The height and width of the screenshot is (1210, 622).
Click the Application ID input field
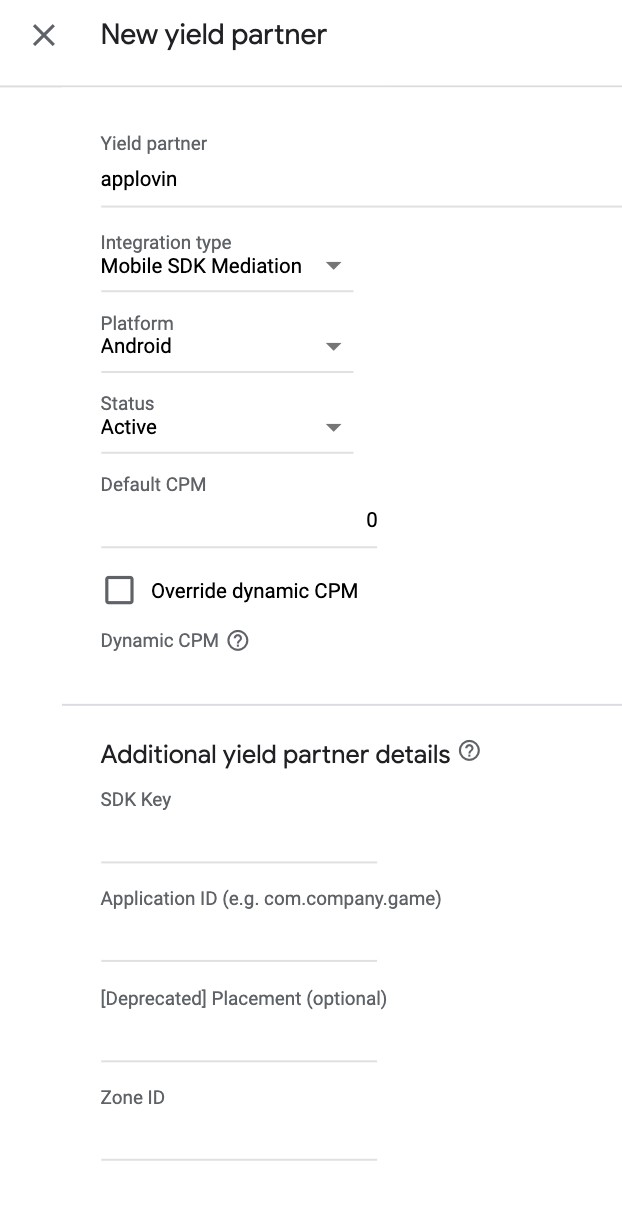click(238, 939)
